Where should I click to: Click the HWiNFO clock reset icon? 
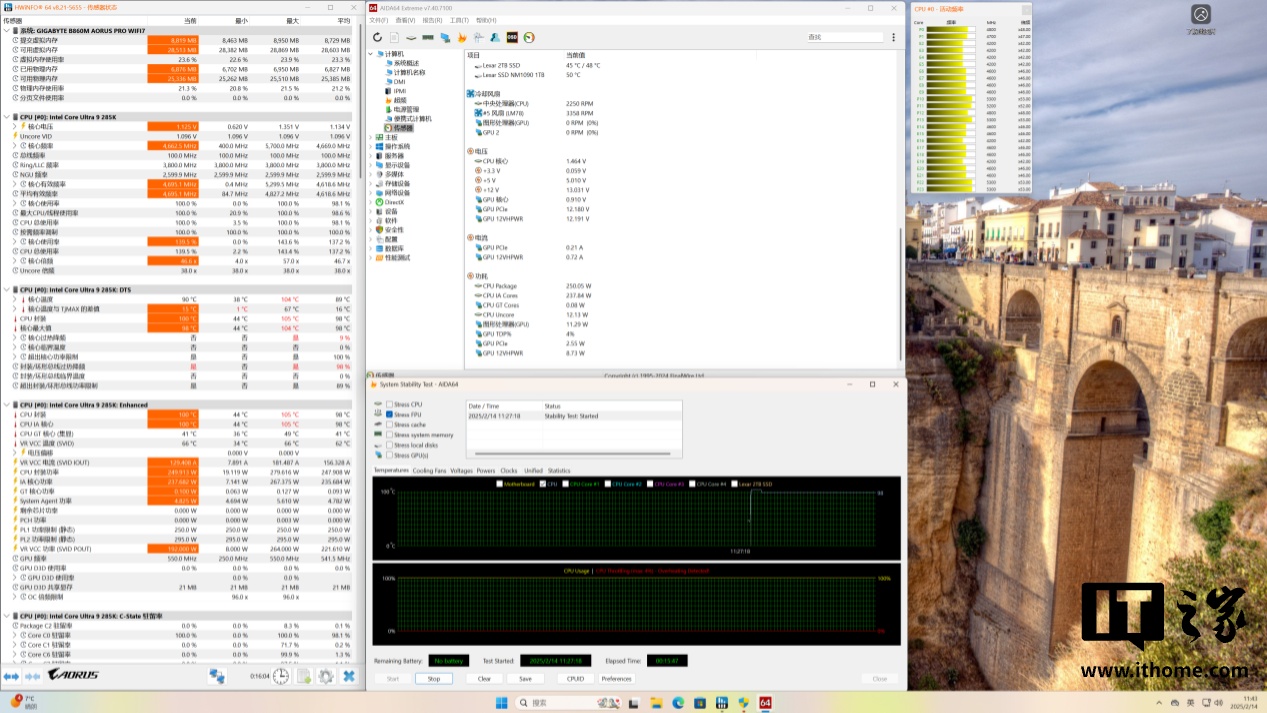click(x=281, y=677)
